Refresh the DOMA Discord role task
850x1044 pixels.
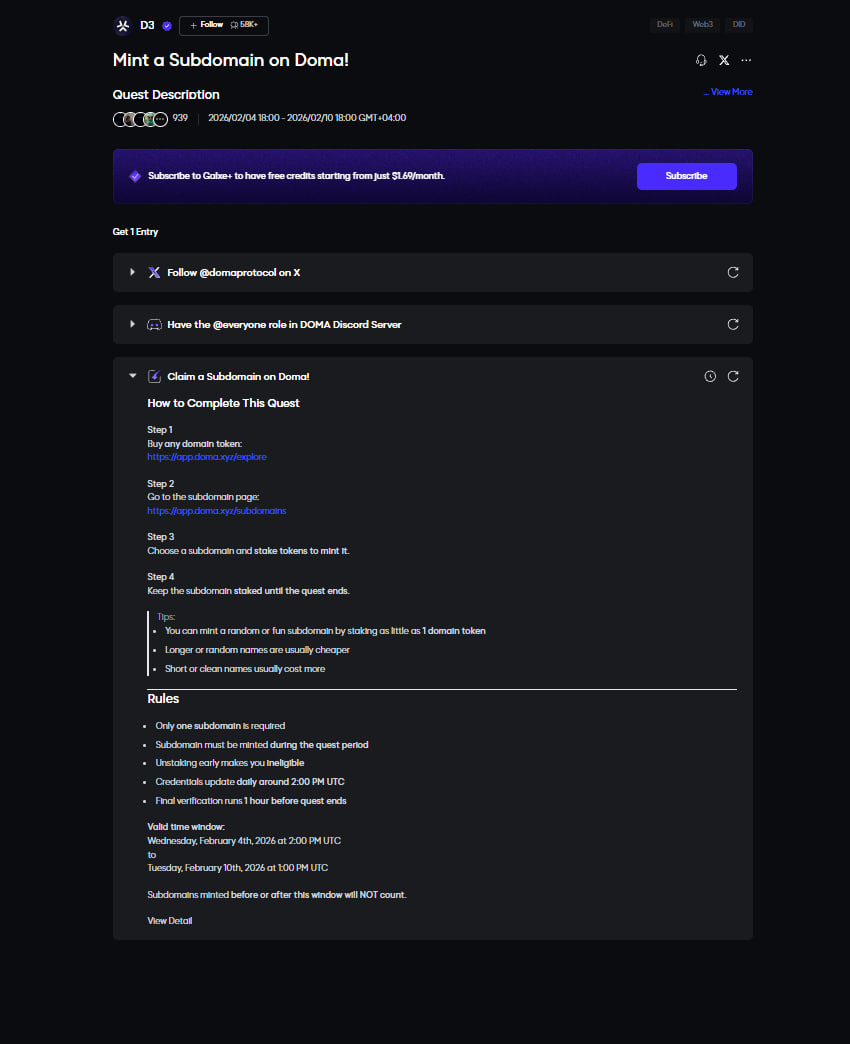click(x=733, y=324)
